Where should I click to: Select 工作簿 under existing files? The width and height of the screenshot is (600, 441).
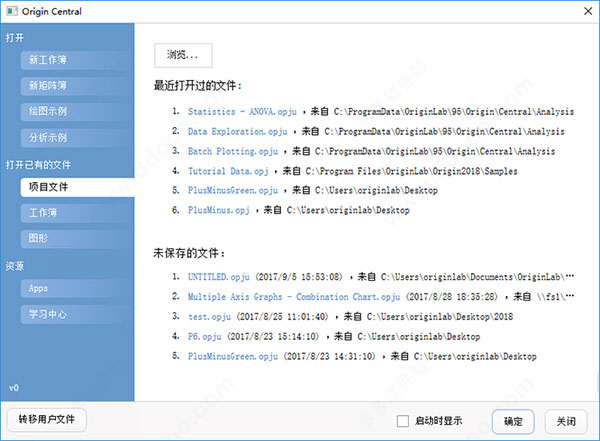[x=75, y=213]
